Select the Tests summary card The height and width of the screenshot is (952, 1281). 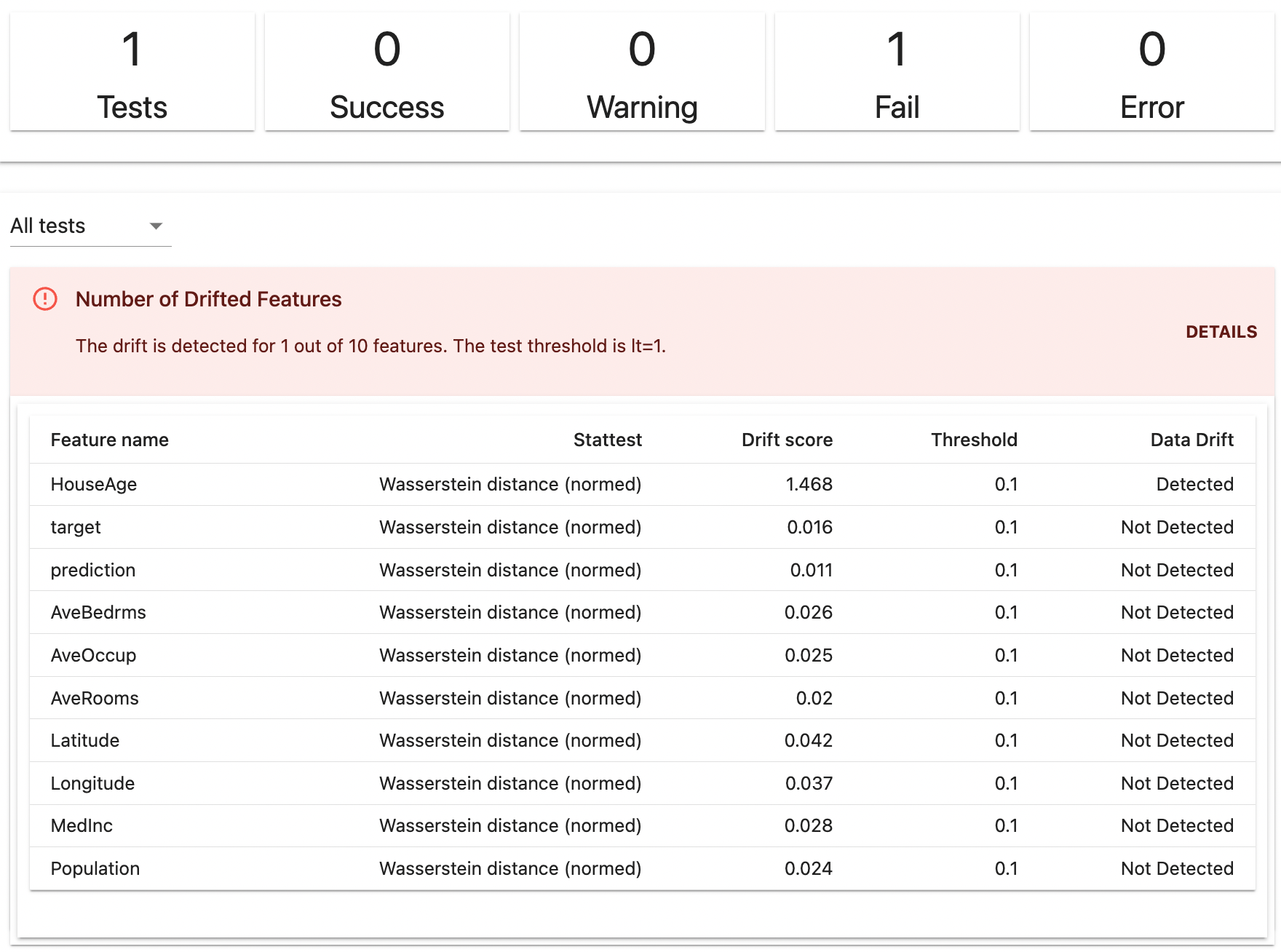pos(132,72)
